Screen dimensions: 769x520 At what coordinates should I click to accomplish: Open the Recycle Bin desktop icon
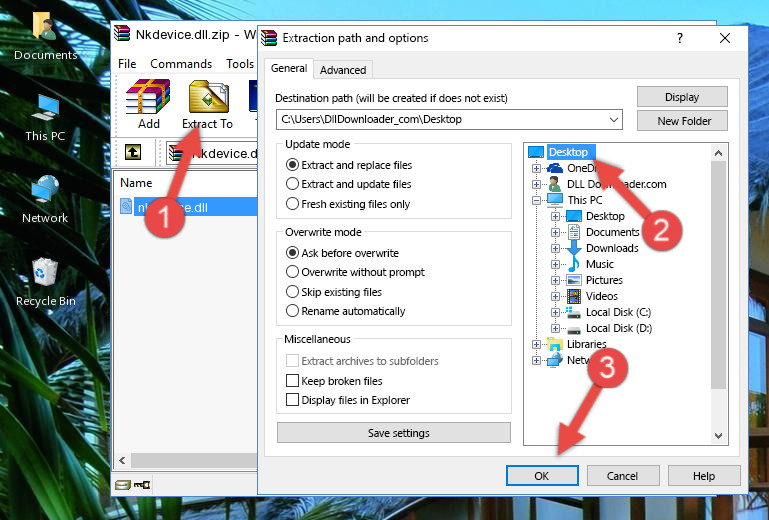click(x=45, y=282)
